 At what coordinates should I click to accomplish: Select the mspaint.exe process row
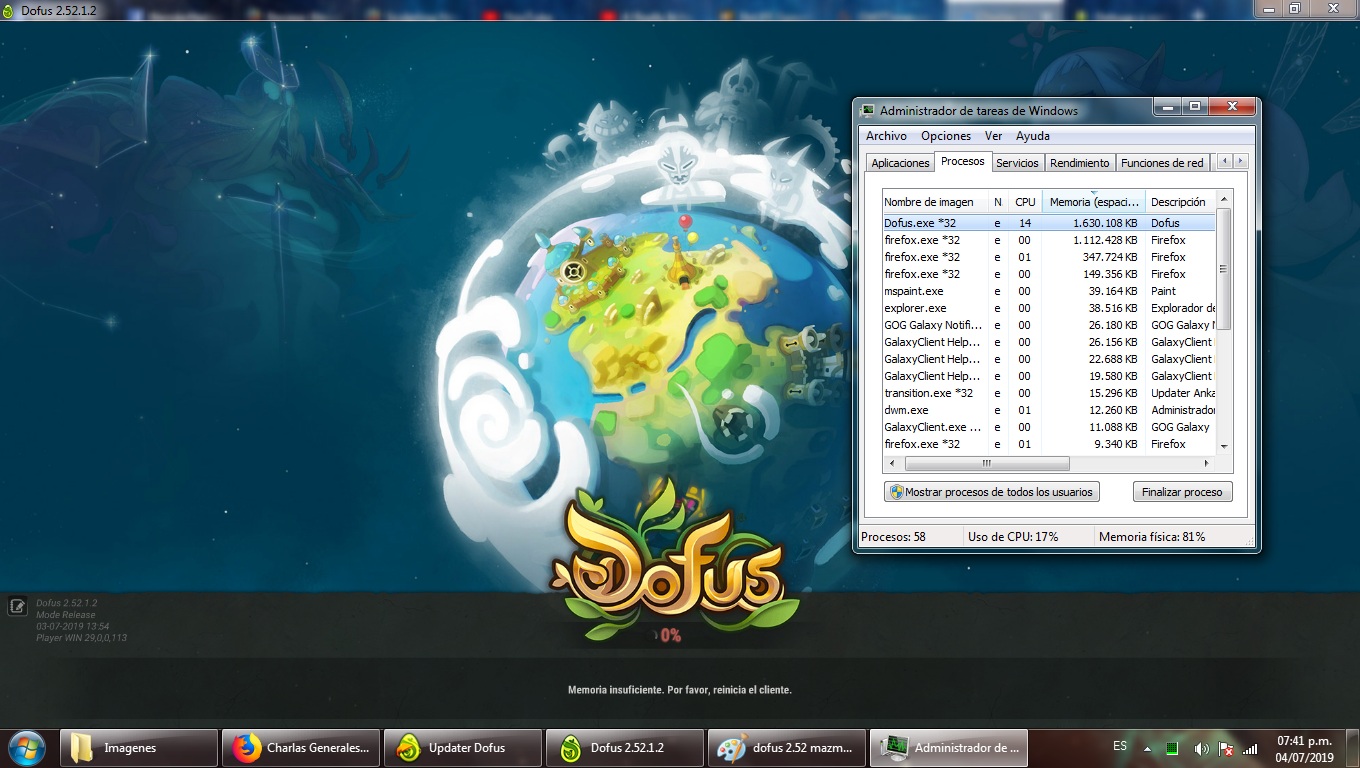pos(1048,291)
